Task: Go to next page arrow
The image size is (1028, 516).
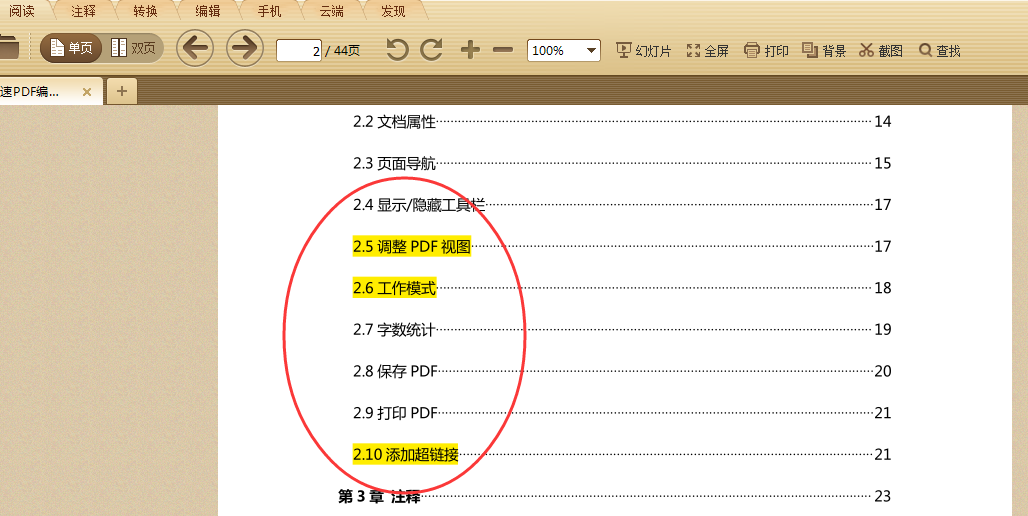Action: pyautogui.click(x=245, y=48)
